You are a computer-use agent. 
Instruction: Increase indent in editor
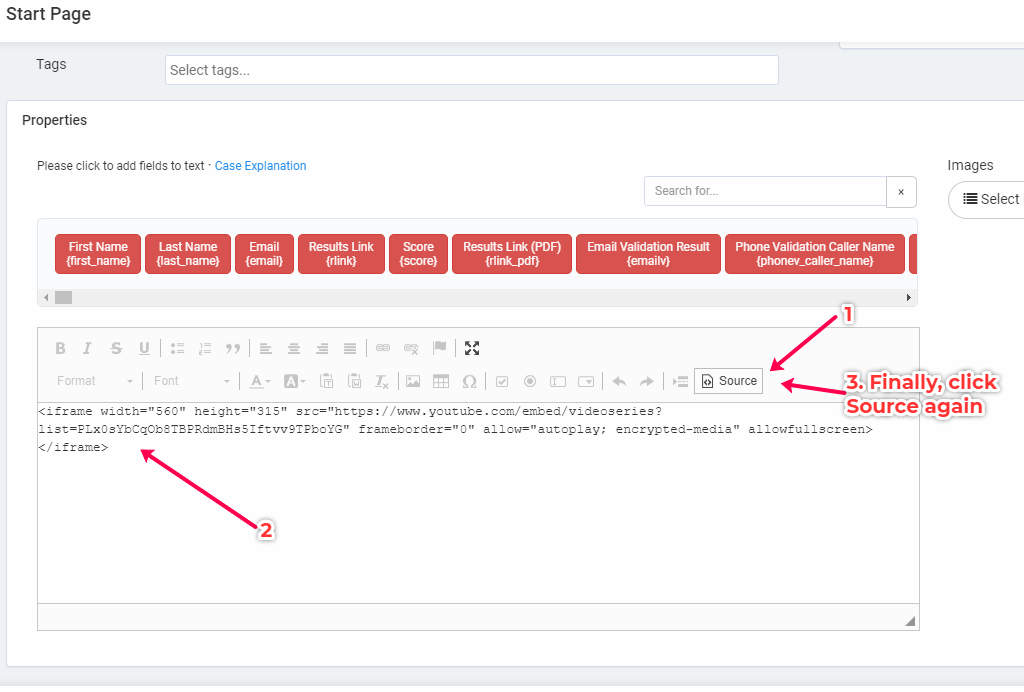coord(680,381)
